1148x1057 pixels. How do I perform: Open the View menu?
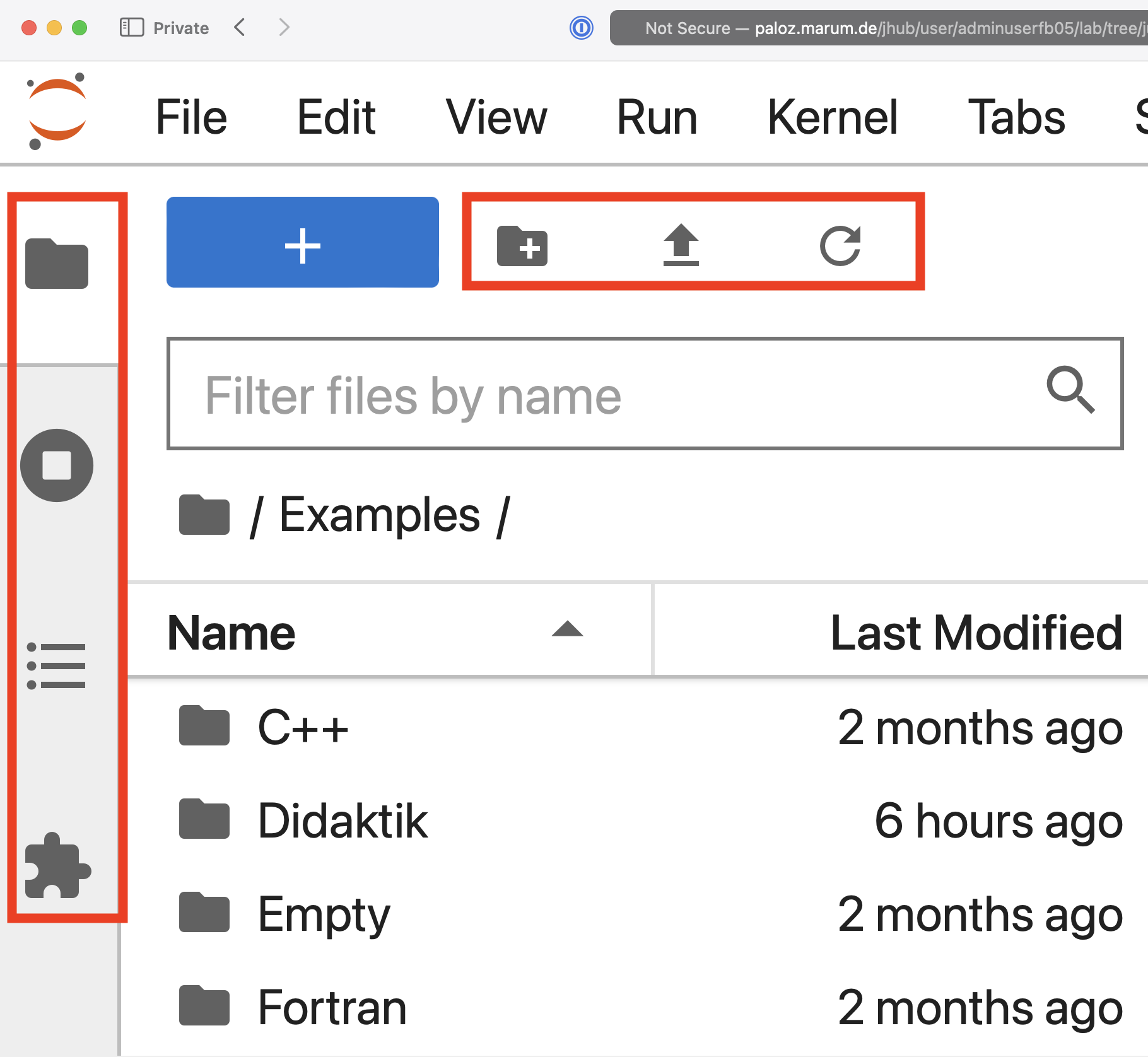(x=496, y=117)
